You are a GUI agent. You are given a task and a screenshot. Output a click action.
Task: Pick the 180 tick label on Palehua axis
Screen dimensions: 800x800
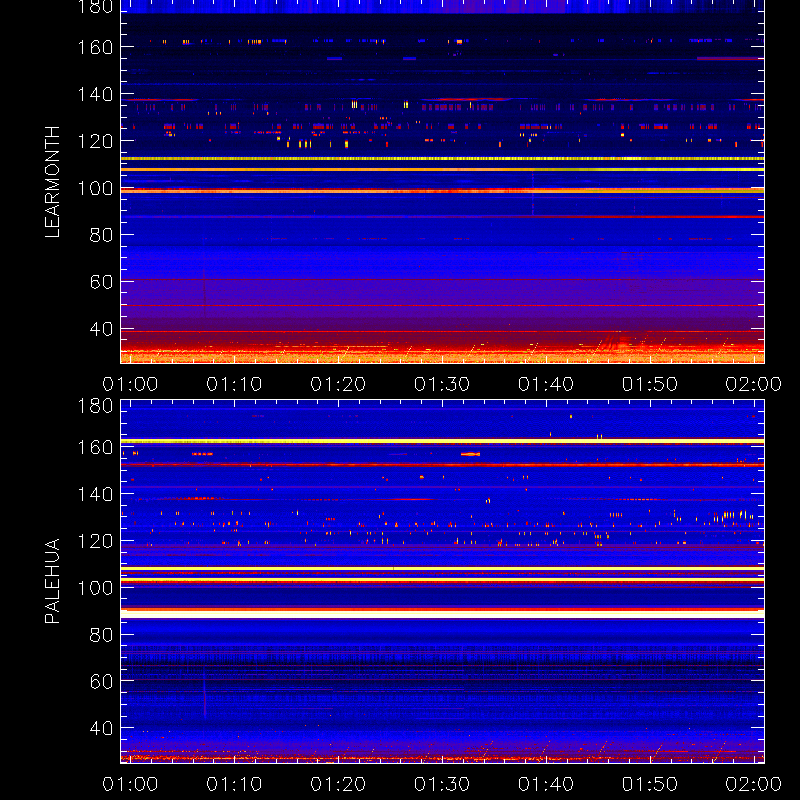click(x=95, y=406)
